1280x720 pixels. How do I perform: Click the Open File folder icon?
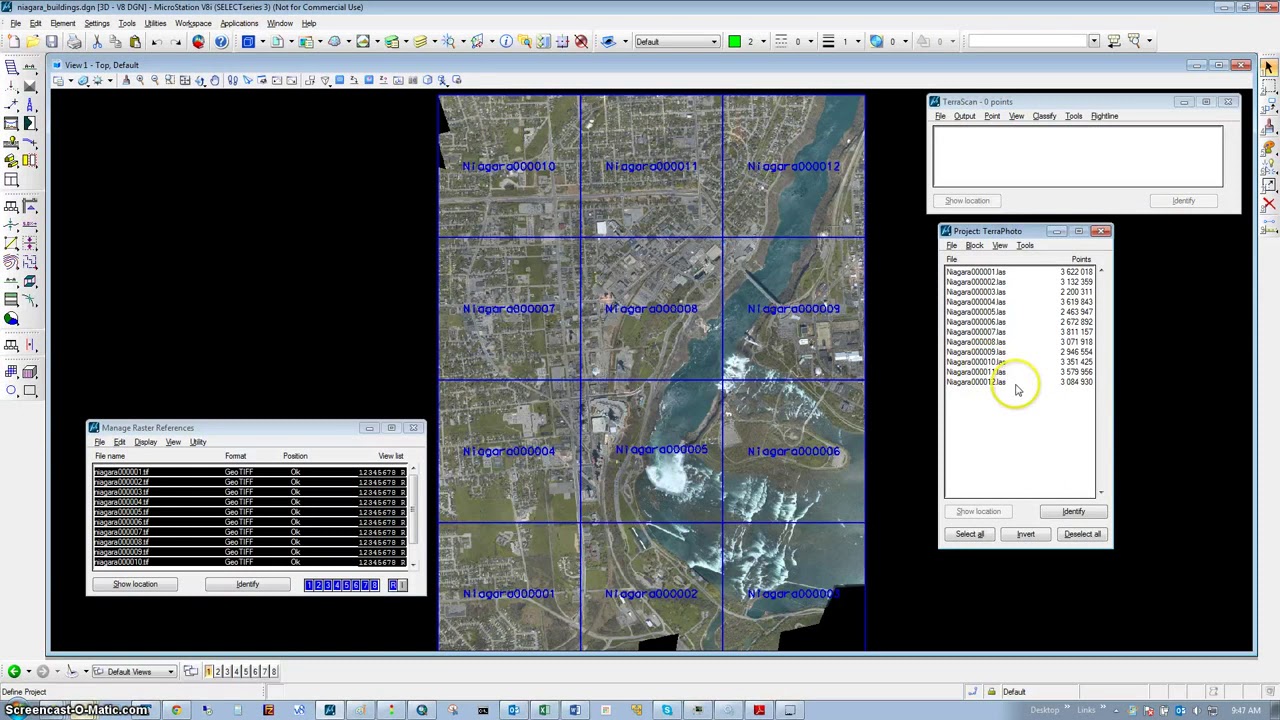click(32, 41)
